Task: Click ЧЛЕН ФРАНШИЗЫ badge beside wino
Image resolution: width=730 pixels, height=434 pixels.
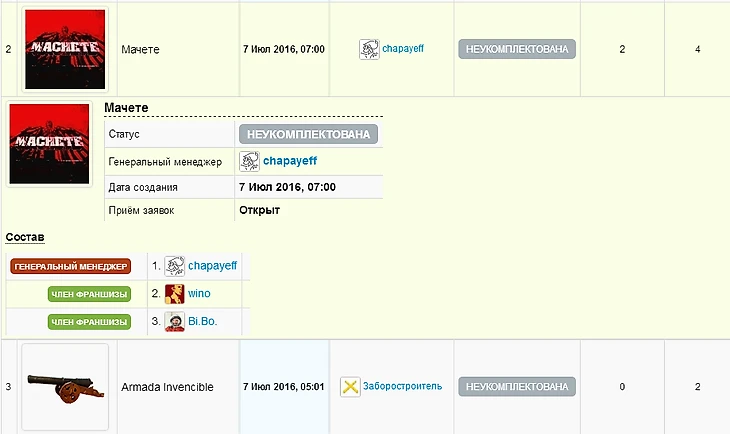Action: point(89,294)
